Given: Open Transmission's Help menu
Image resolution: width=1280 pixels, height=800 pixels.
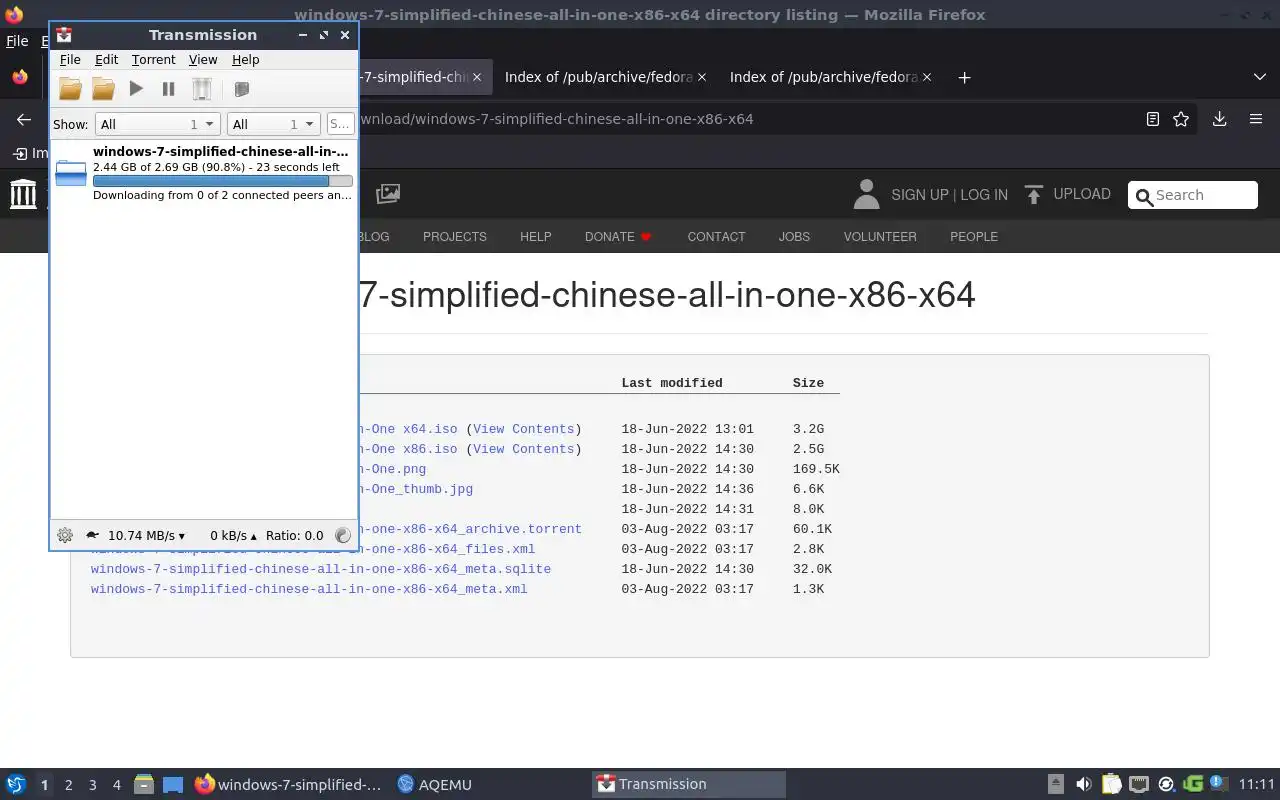Looking at the screenshot, I should 245,60.
